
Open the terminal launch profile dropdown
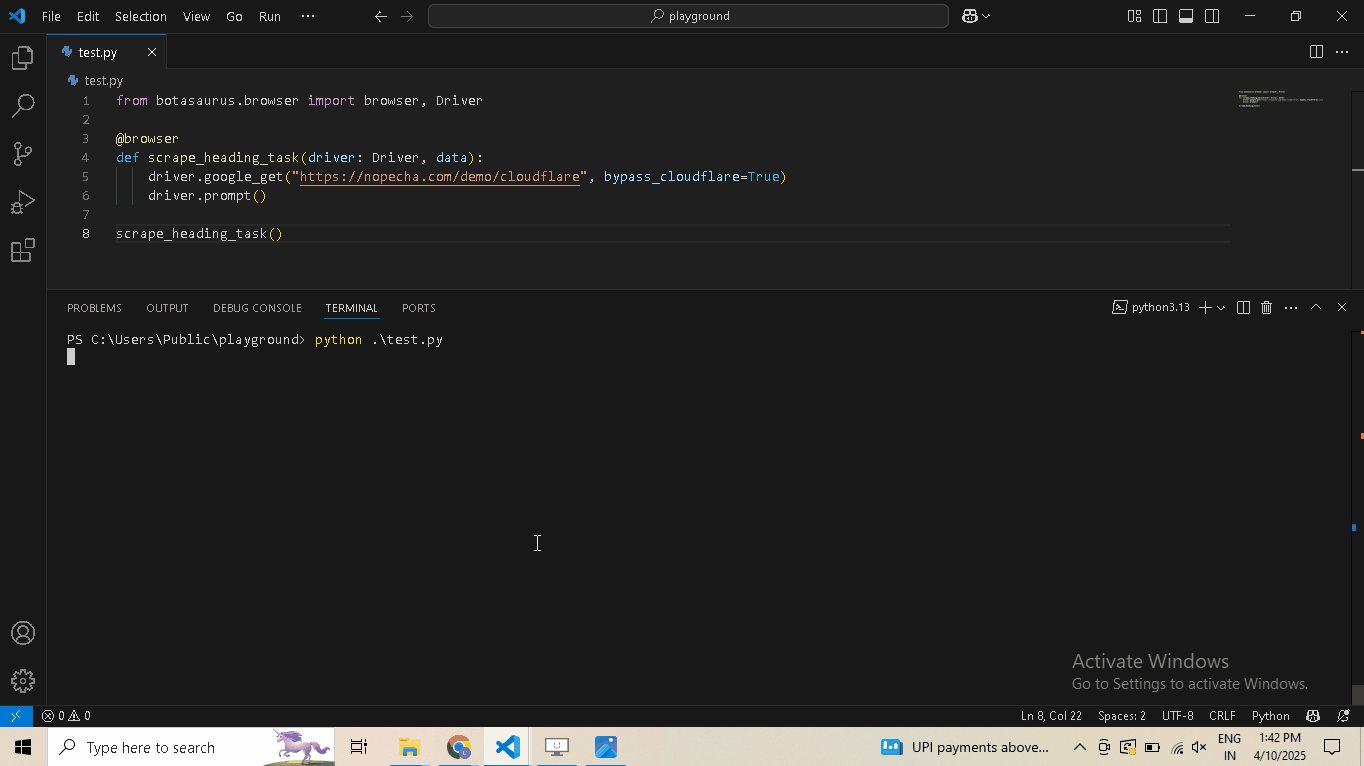point(1221,307)
